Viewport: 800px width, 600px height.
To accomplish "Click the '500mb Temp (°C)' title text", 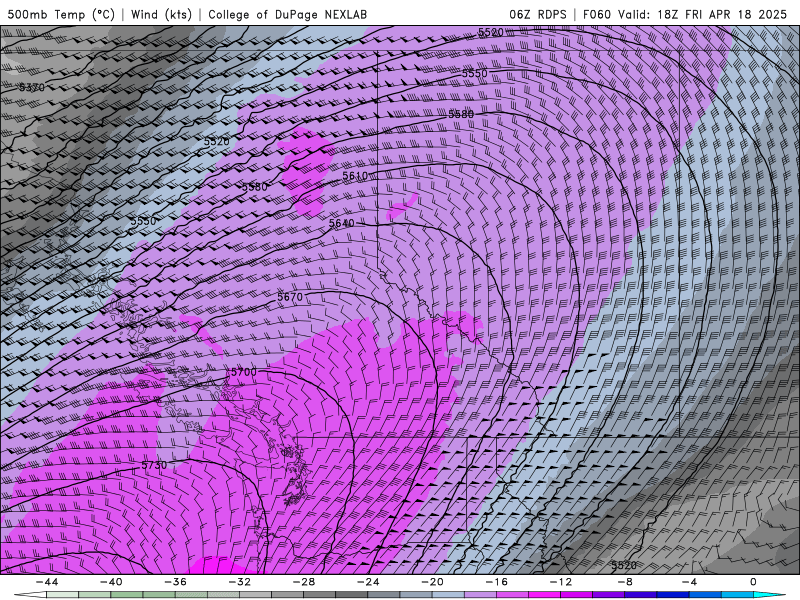I will pyautogui.click(x=61, y=14).
